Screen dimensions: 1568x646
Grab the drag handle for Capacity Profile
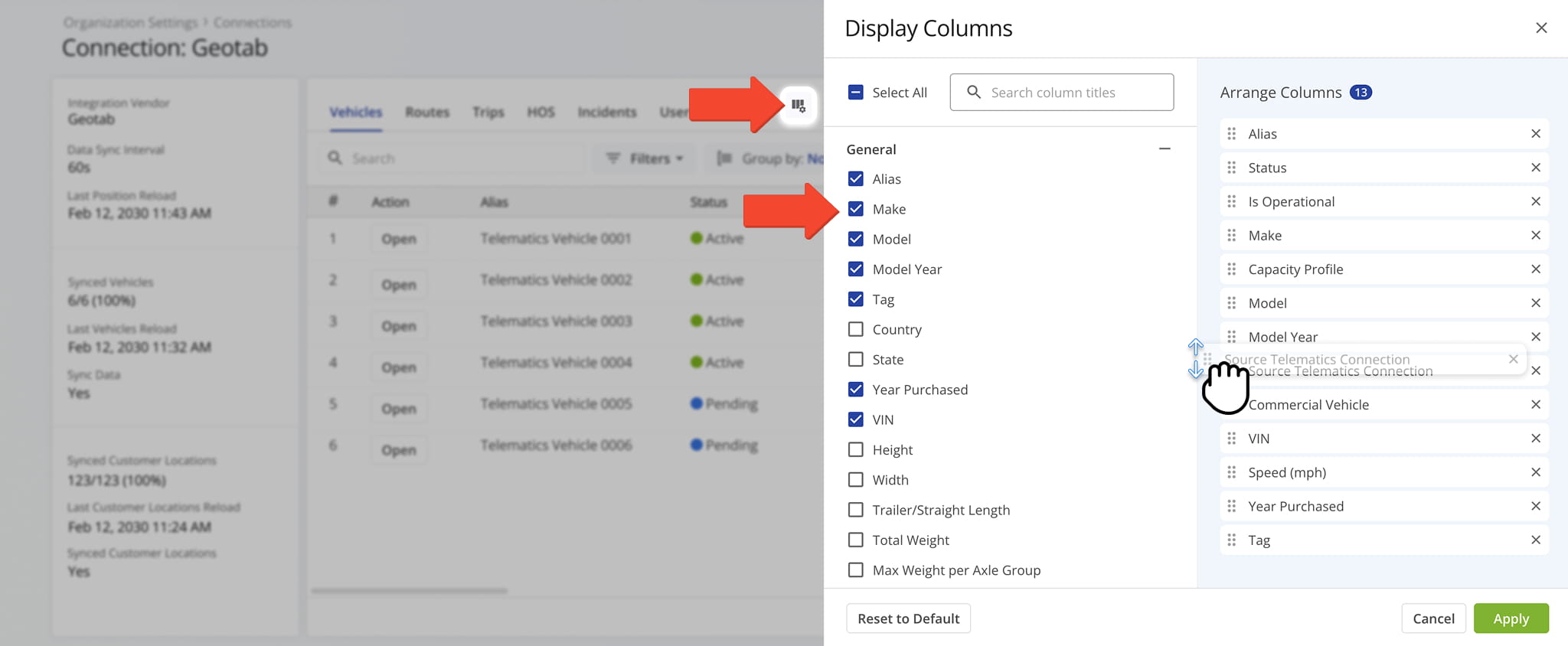[1231, 269]
